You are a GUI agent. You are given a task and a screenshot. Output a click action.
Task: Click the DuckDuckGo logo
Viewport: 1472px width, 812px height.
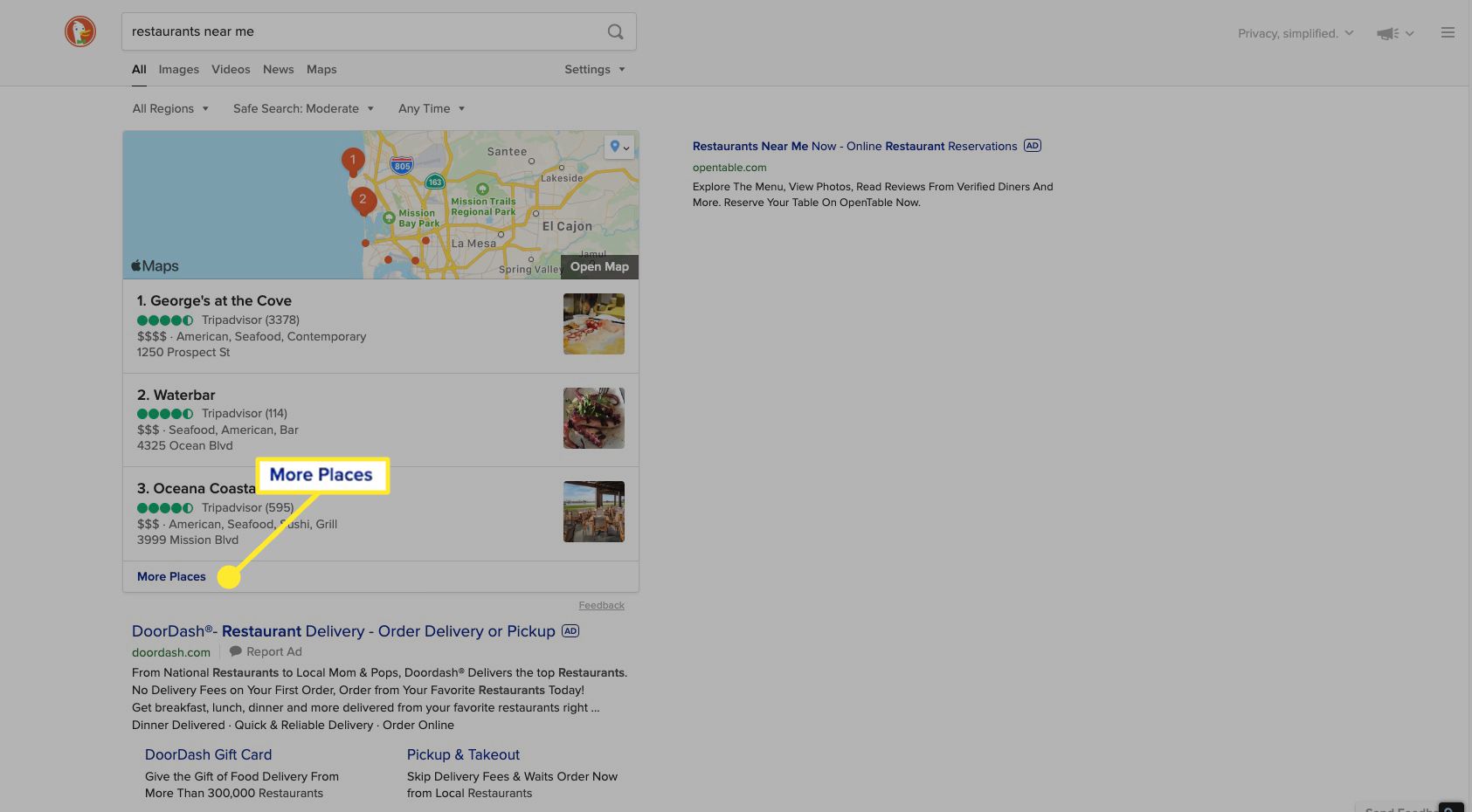[80, 31]
